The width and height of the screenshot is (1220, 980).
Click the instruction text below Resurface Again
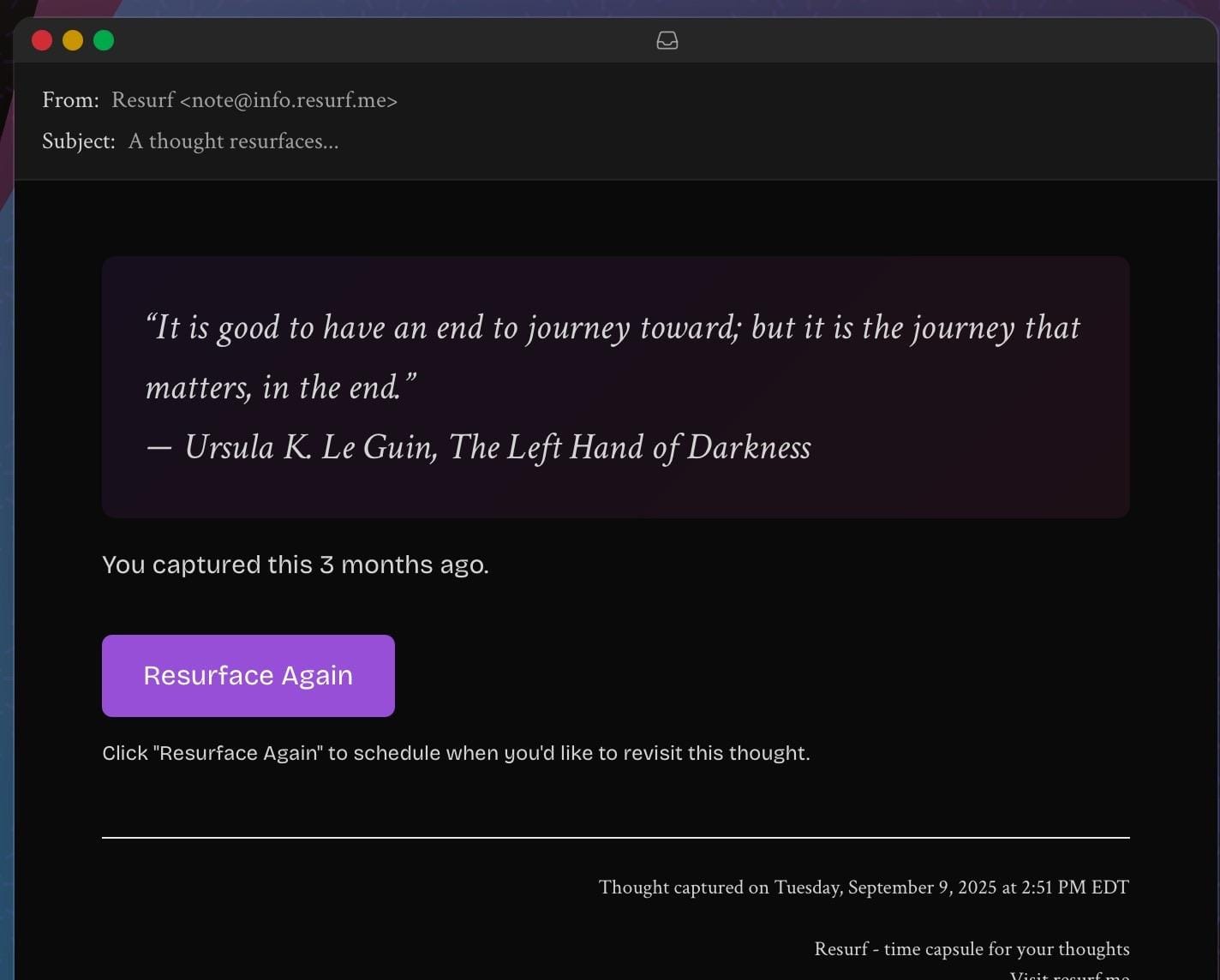point(456,753)
